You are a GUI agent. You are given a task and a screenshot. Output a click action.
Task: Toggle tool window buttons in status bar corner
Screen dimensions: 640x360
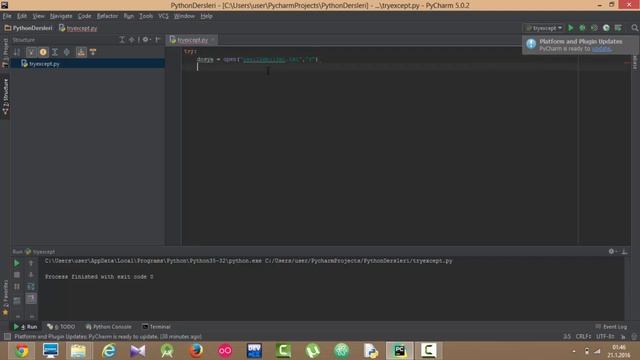(7, 337)
